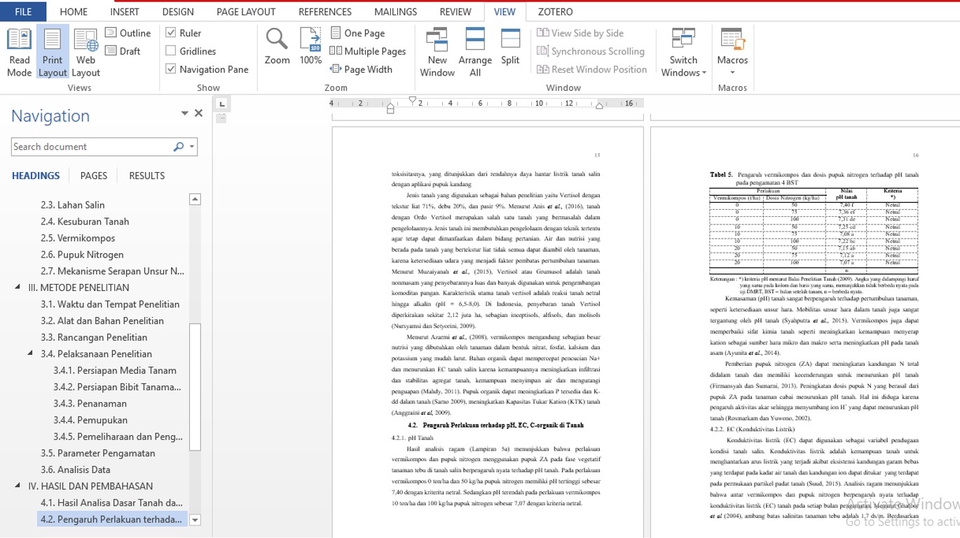Enable the Gridlines checkbox

coord(171,51)
